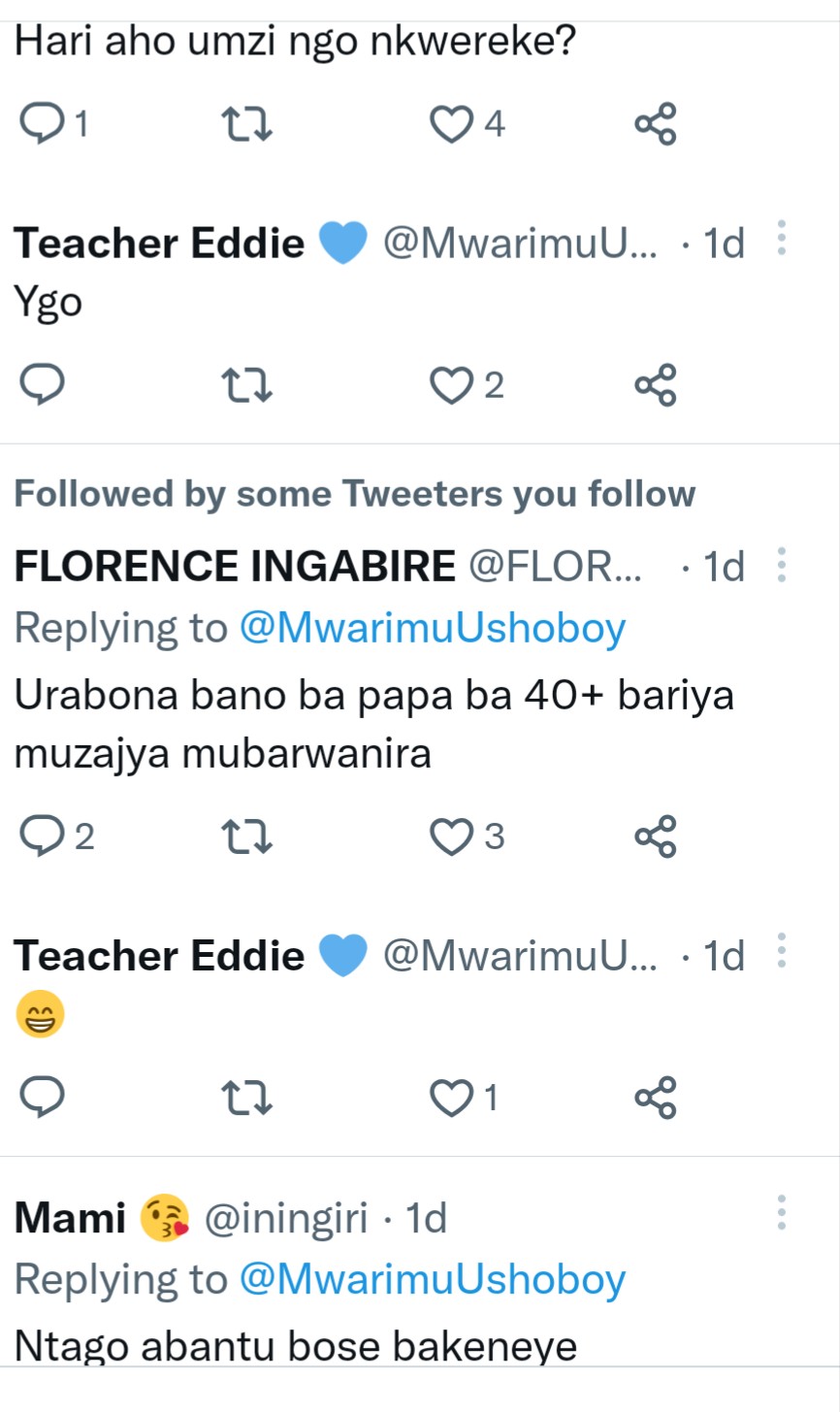Open the FLORENCE INGABIRE profile name
The image size is (840, 1412).
click(x=235, y=566)
